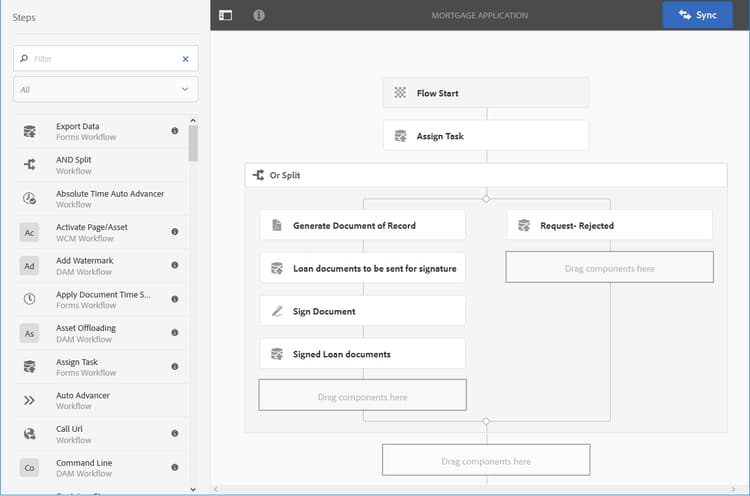Viewport: 750px width, 496px height.
Task: Click the Or Split branch icon
Action: 258,175
